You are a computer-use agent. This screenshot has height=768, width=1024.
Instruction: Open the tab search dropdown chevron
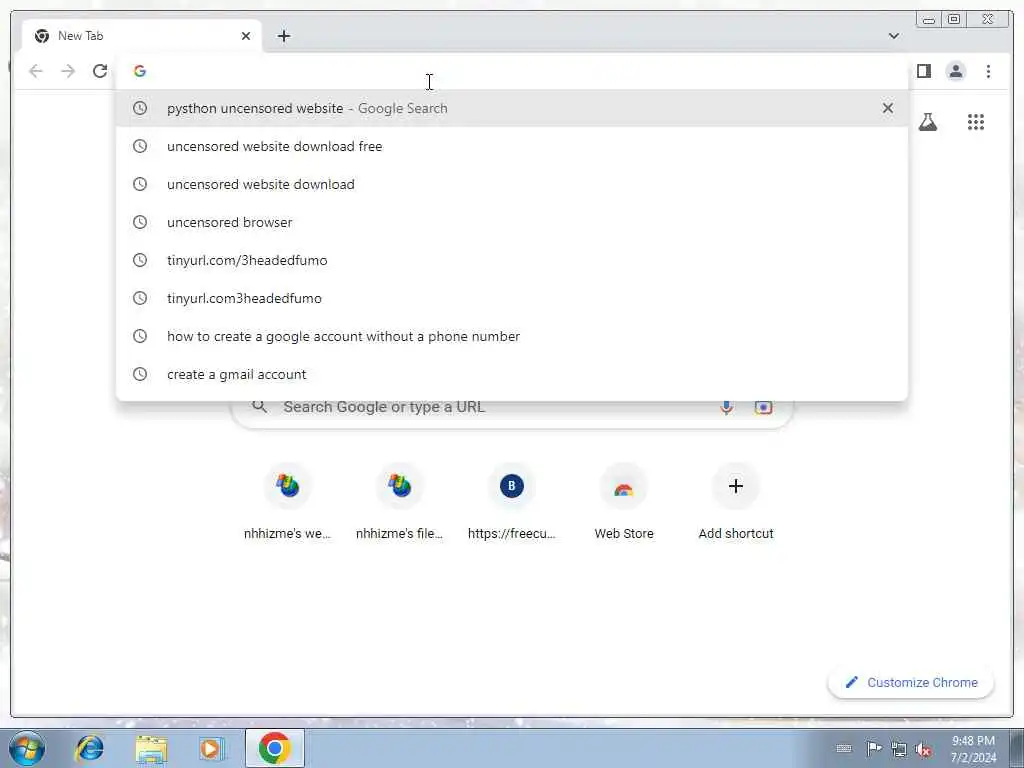[x=893, y=36]
